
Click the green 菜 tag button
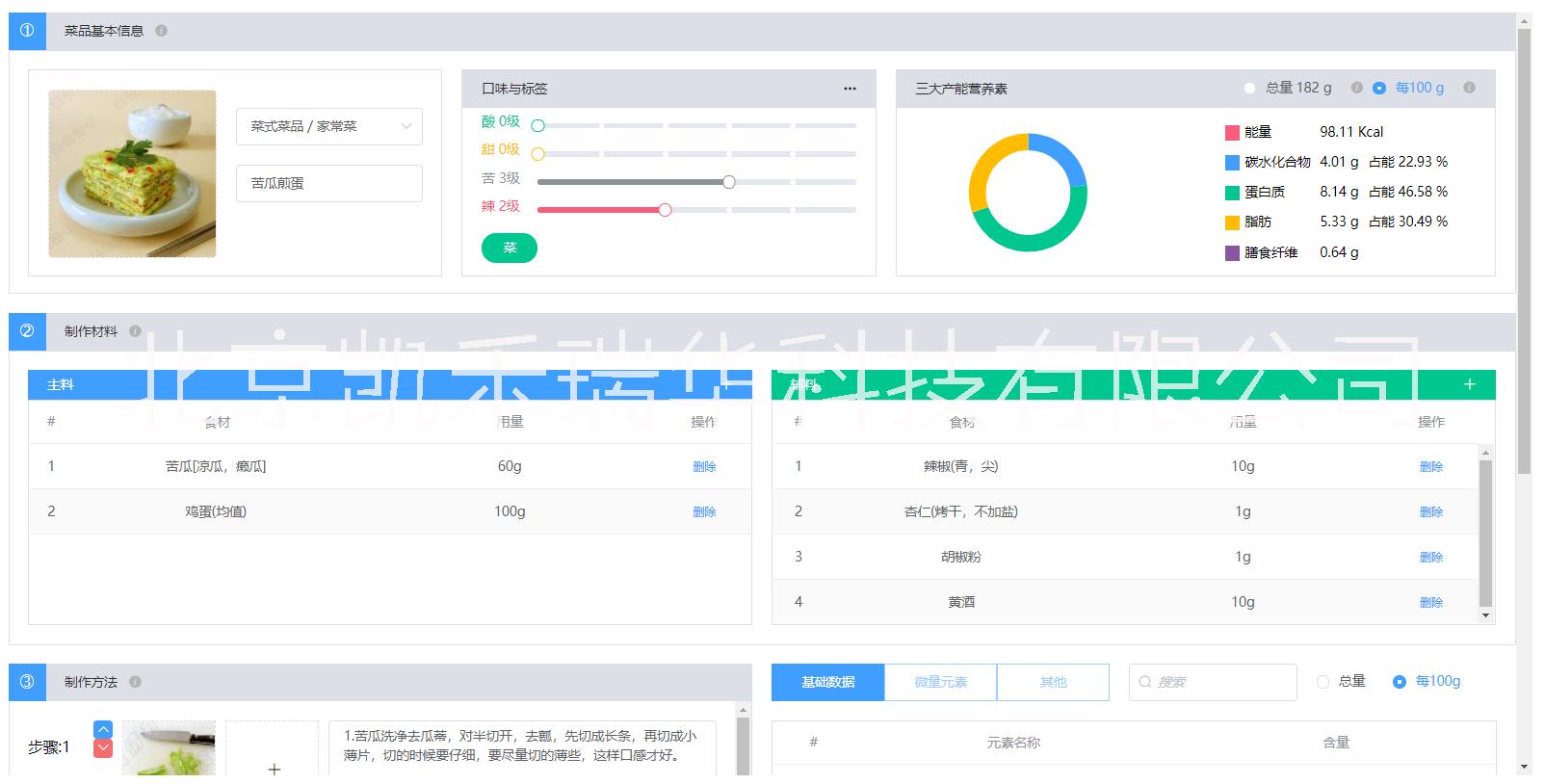(x=510, y=248)
